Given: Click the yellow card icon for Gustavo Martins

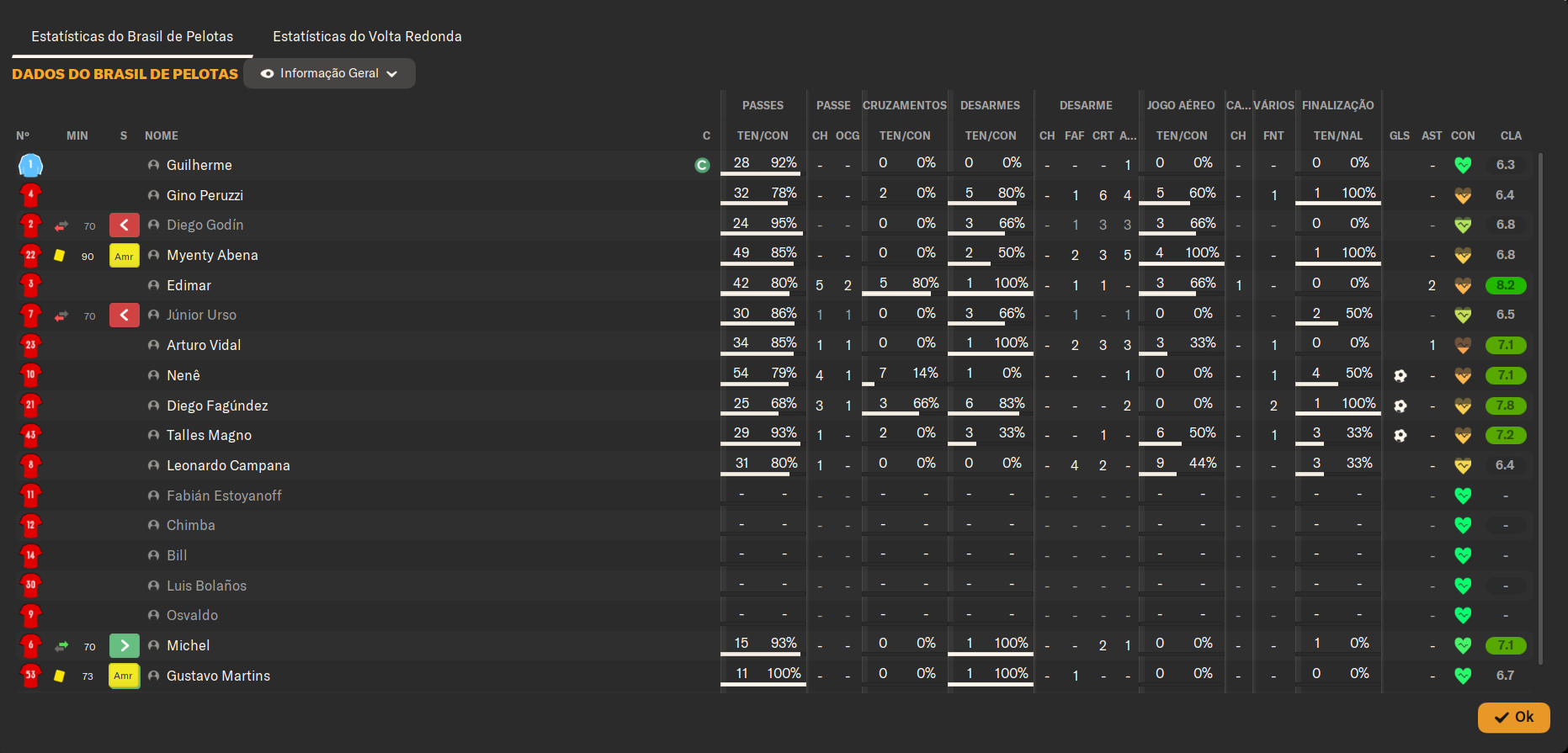Looking at the screenshot, I should (x=59, y=676).
